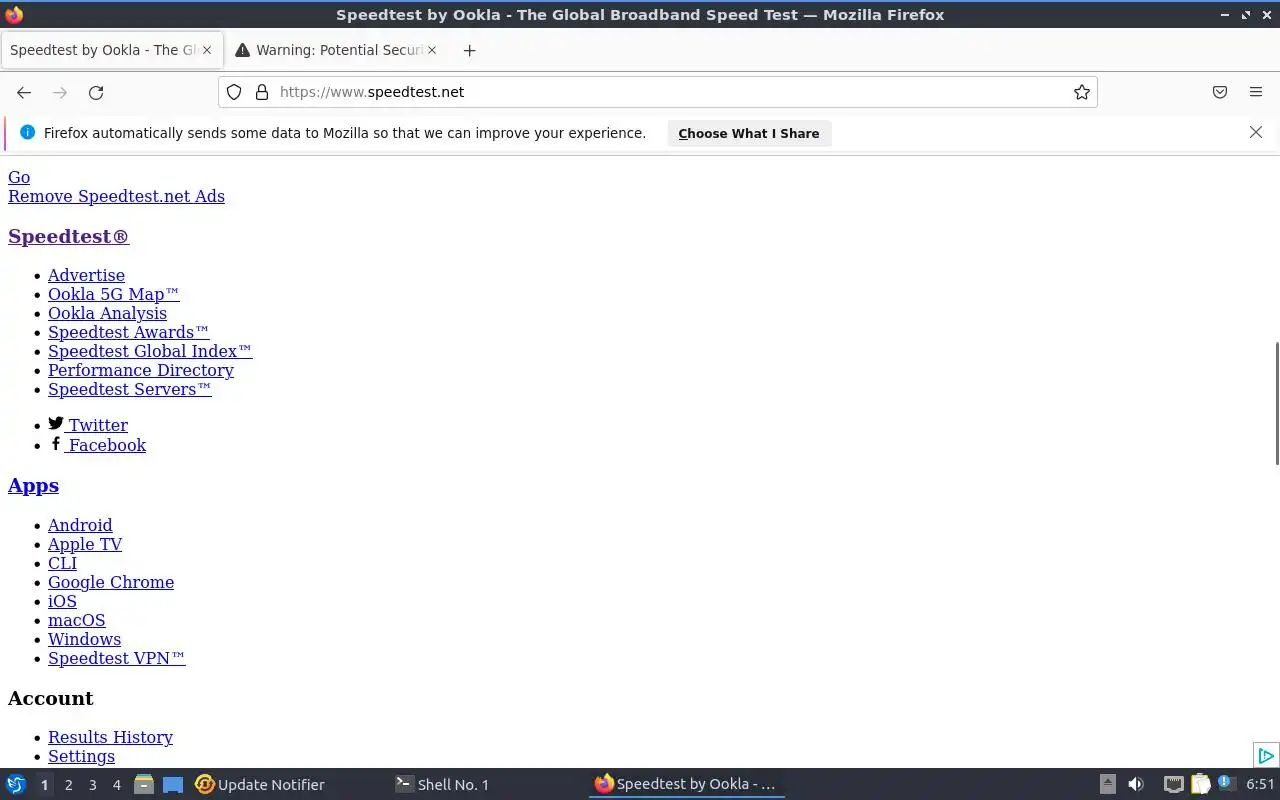Open Firefox application hamburger menu
1280x800 pixels.
[1256, 92]
